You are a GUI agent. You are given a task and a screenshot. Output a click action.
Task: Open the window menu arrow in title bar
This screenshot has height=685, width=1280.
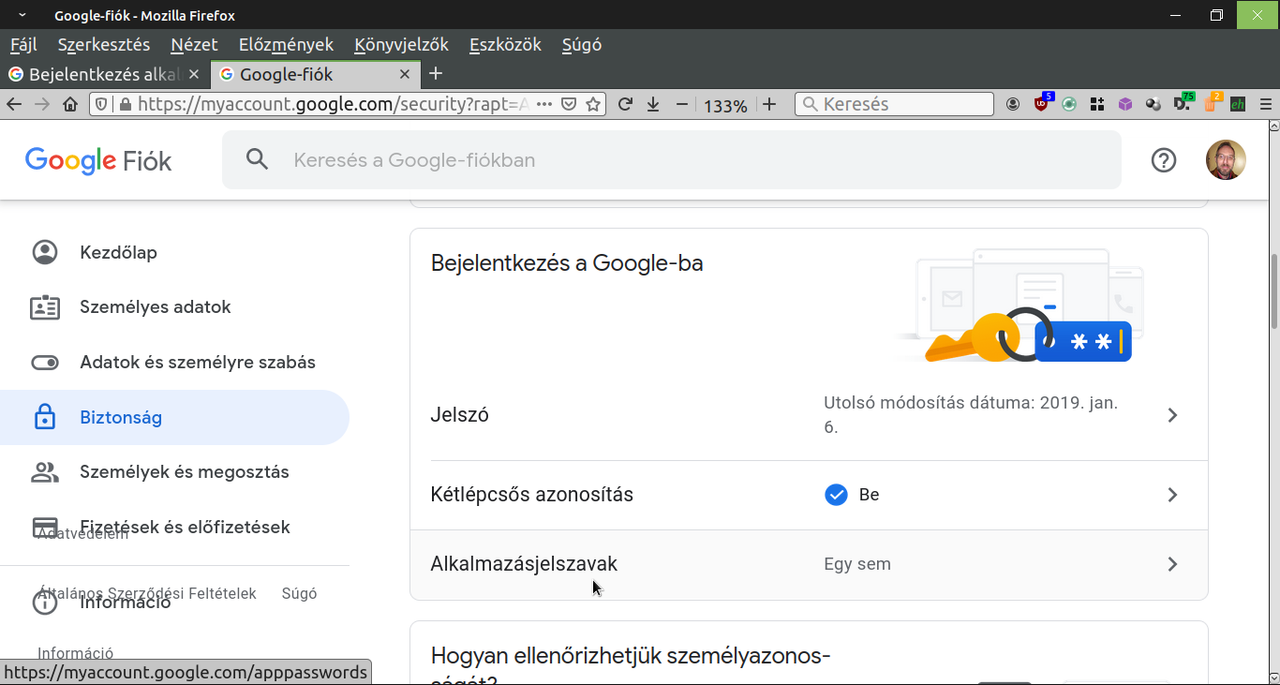22,15
